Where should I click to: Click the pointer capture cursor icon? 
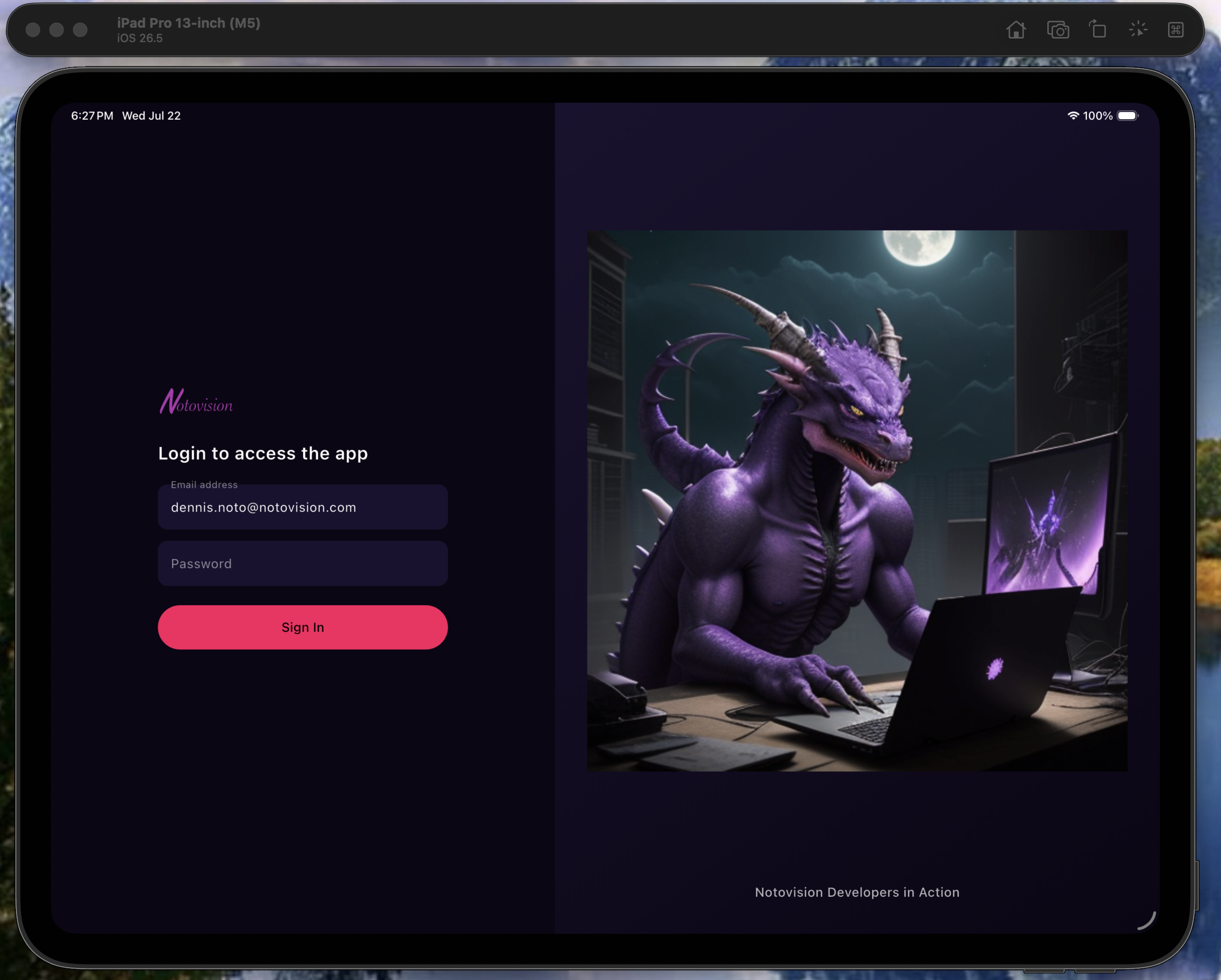pos(1138,29)
